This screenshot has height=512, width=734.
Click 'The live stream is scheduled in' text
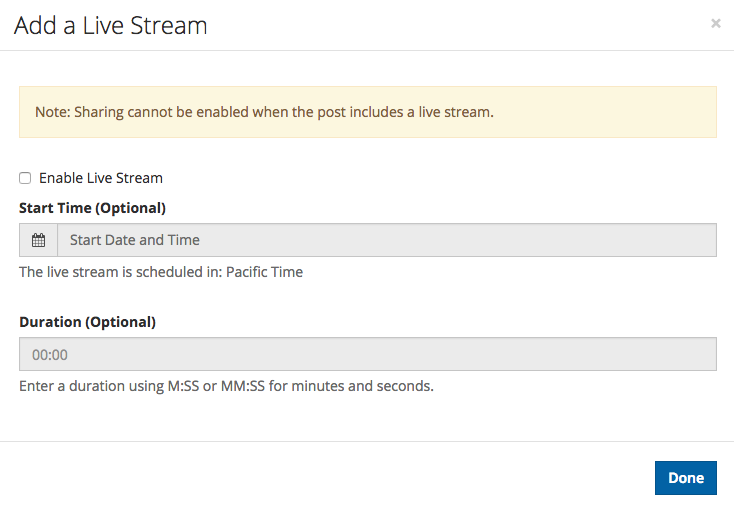pyautogui.click(x=121, y=272)
